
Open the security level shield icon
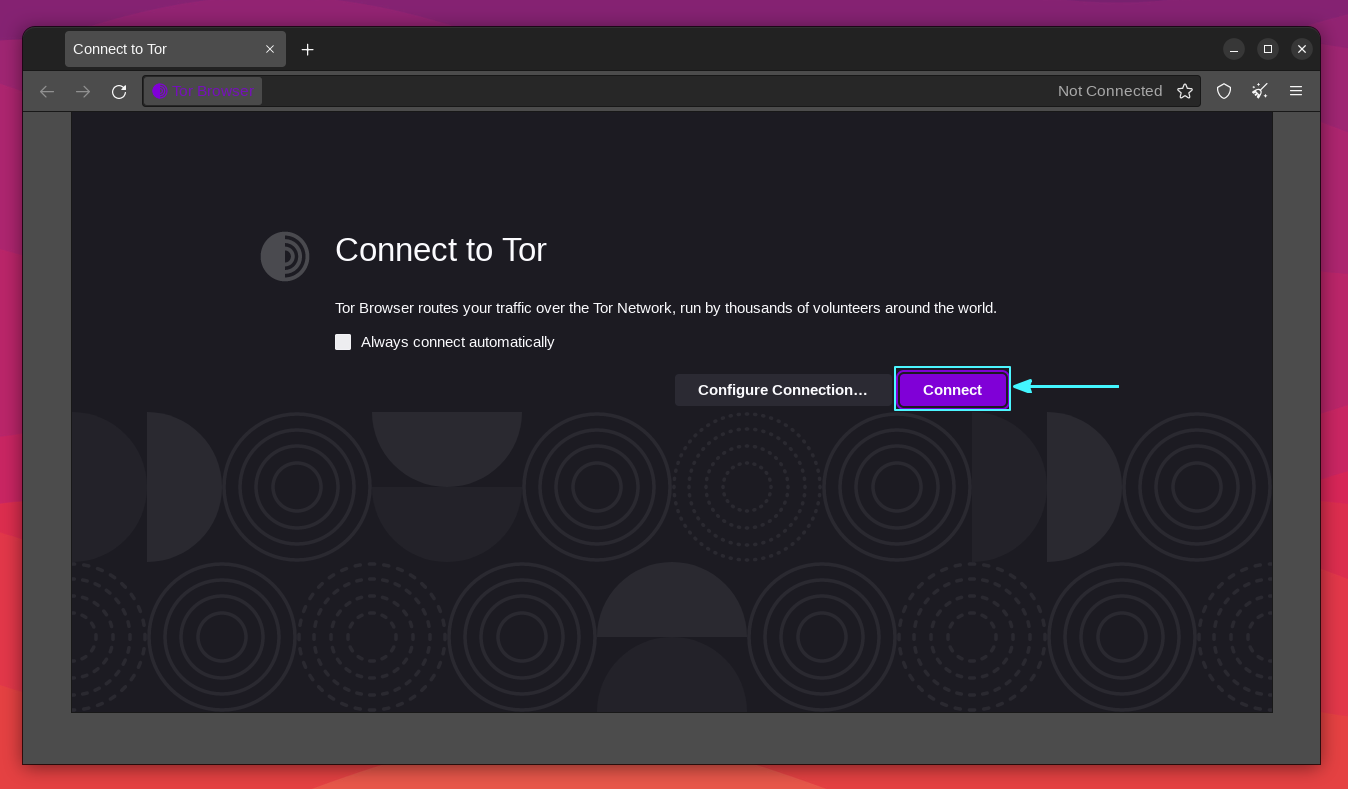(x=1224, y=91)
